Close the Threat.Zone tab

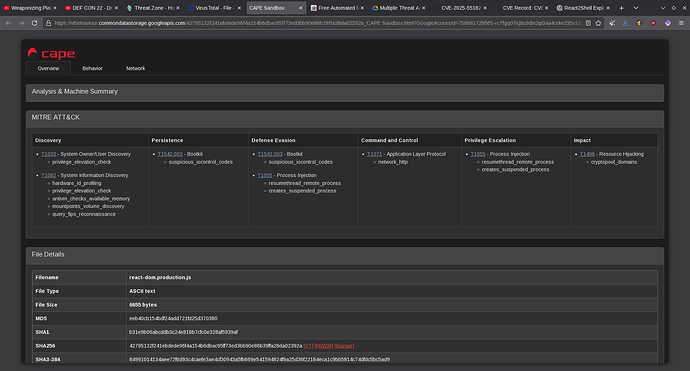click(178, 8)
